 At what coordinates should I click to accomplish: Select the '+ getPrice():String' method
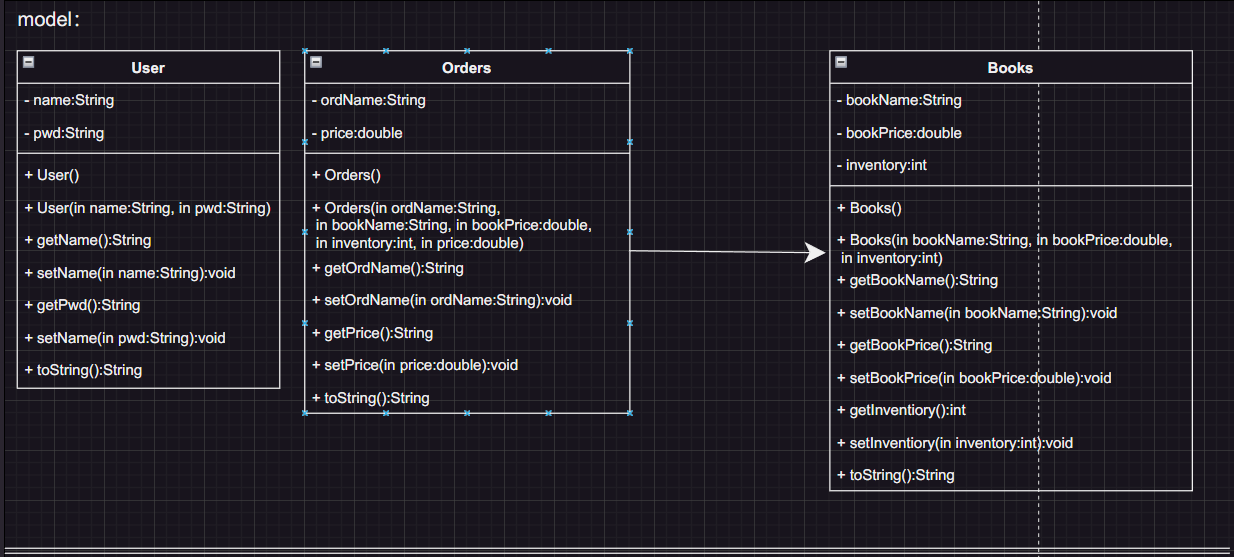(x=372, y=333)
